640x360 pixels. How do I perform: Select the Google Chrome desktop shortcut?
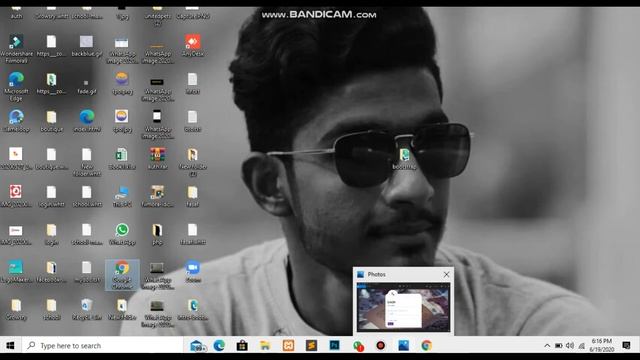[122, 275]
